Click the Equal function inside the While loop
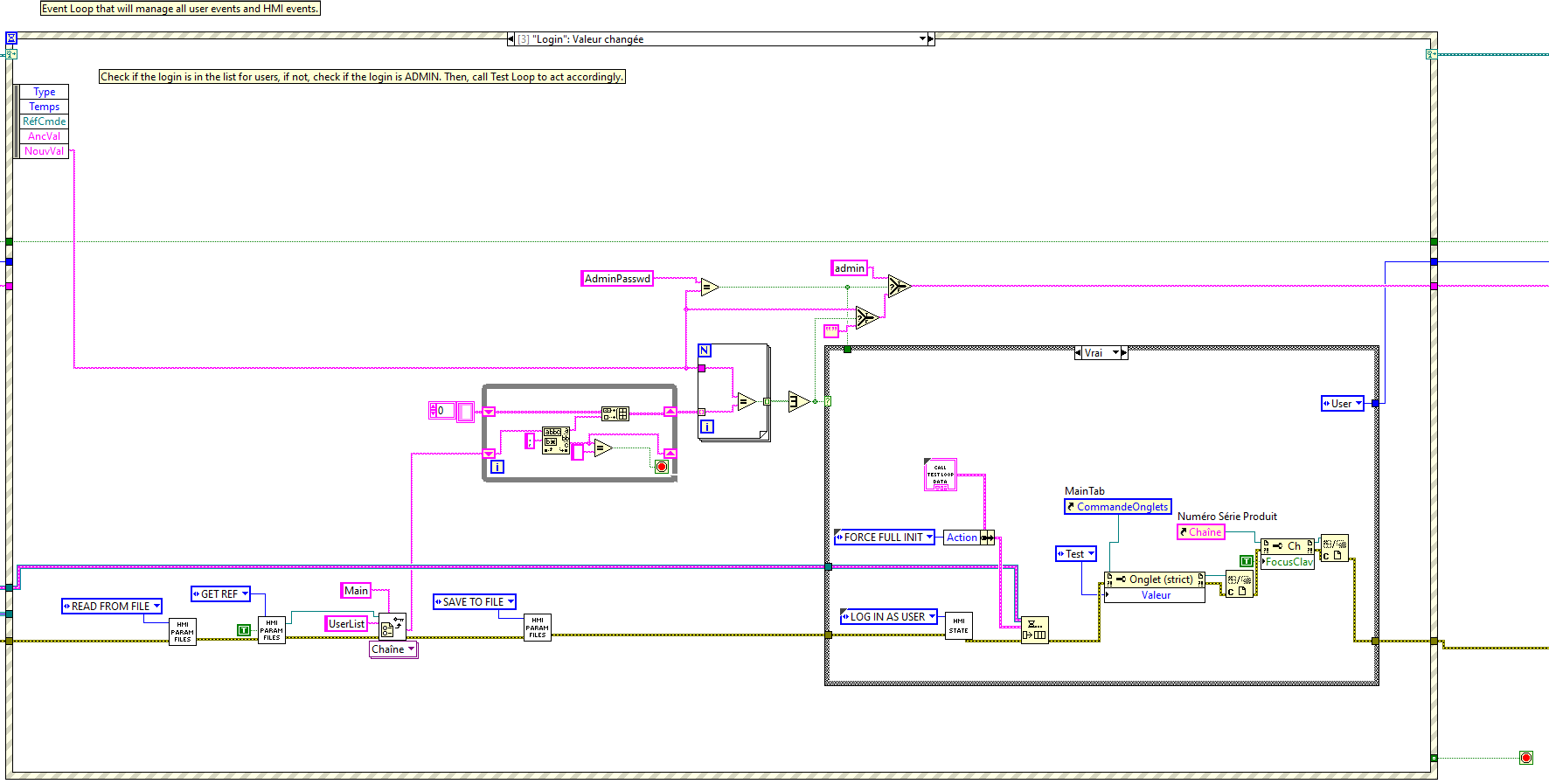Image resolution: width=1549 pixels, height=784 pixels. click(x=603, y=448)
